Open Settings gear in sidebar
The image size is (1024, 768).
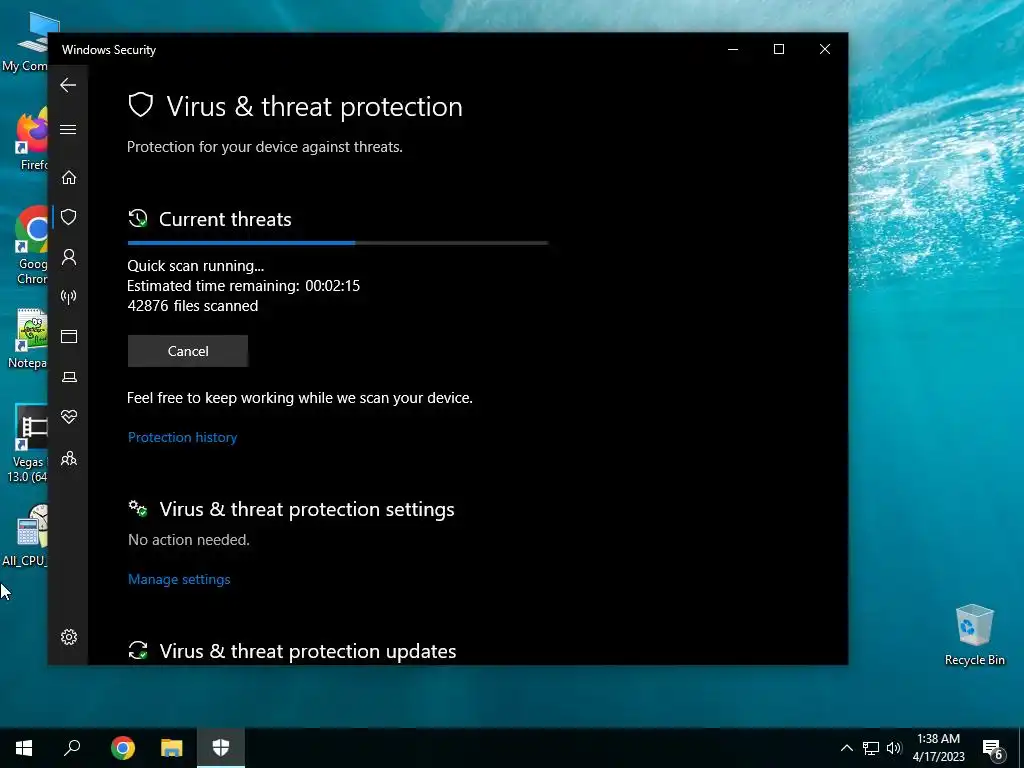click(69, 637)
